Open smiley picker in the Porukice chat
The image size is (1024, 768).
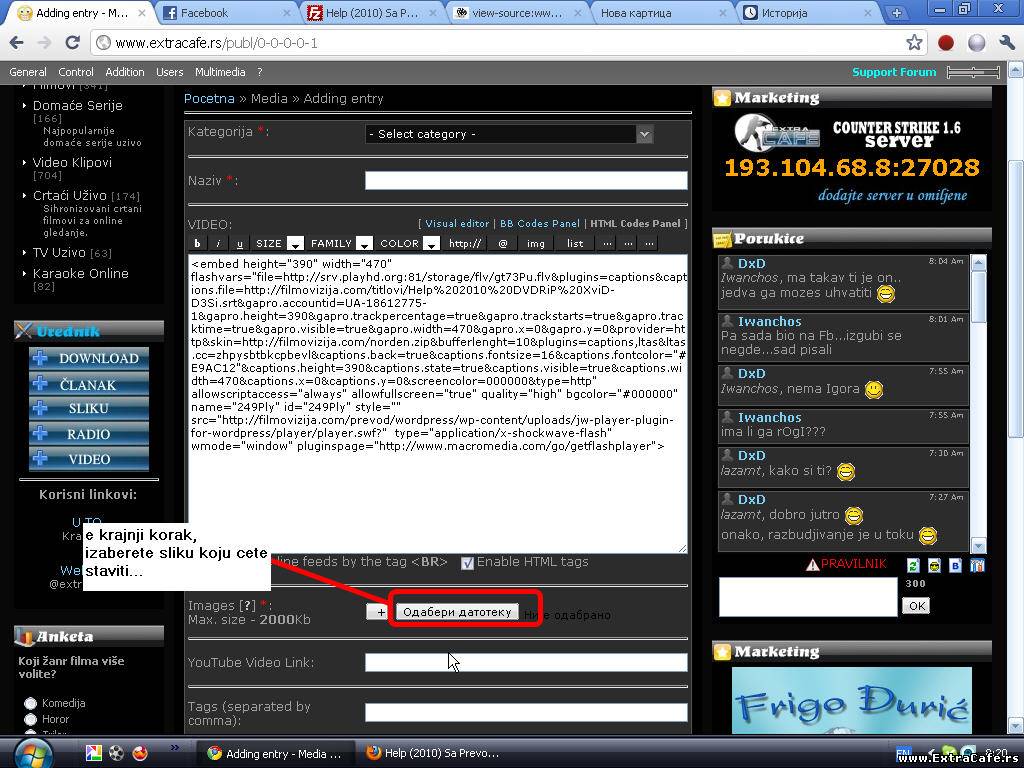934,566
